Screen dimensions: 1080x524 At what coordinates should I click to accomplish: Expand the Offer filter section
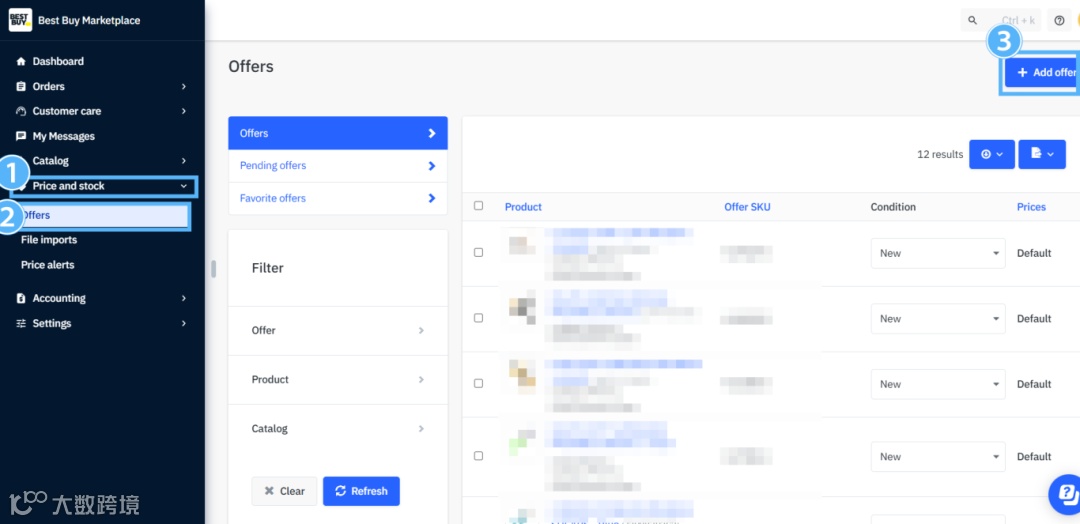pyautogui.click(x=338, y=331)
